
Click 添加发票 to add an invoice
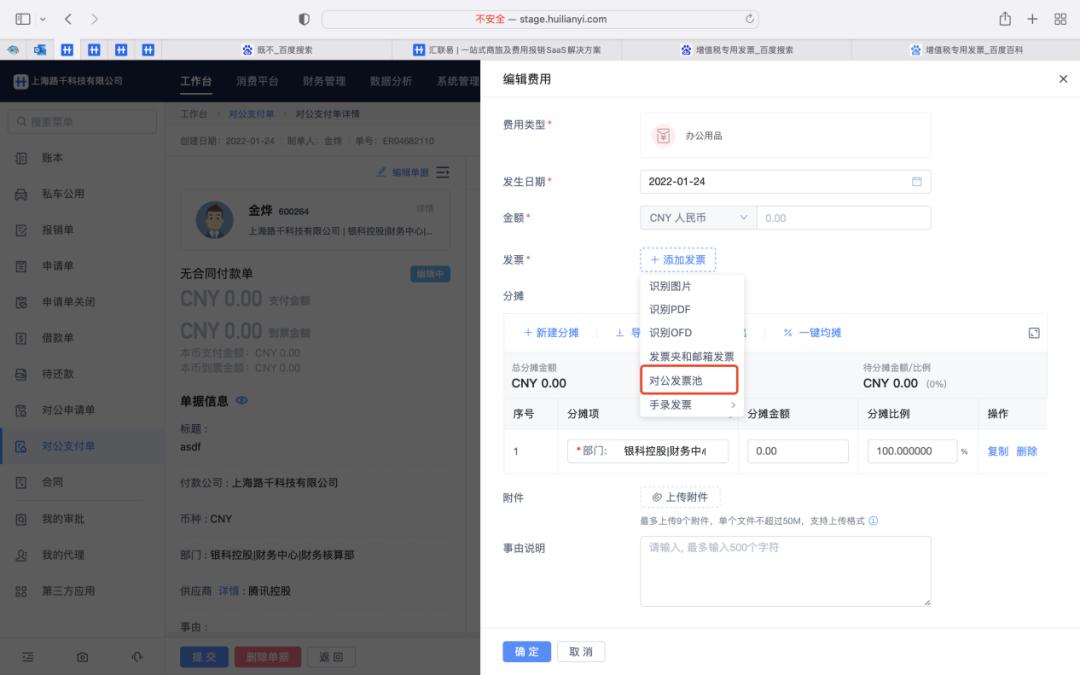coord(678,258)
